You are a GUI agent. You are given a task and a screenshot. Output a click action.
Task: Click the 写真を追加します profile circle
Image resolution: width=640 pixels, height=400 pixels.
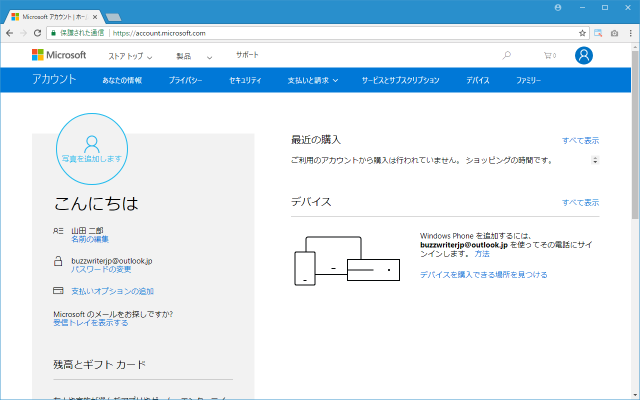(92, 149)
